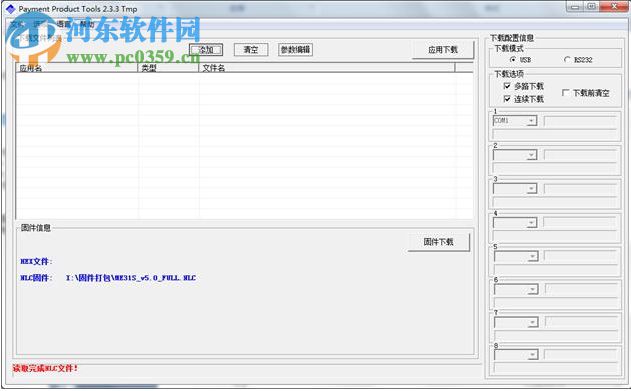Close the Payment Product Tools window
This screenshot has height=391, width=631.
tap(614, 6)
